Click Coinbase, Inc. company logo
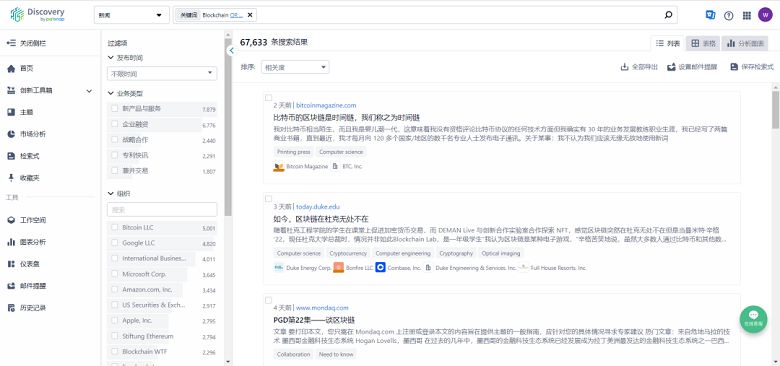Image resolution: width=780 pixels, height=366 pixels. pos(381,268)
